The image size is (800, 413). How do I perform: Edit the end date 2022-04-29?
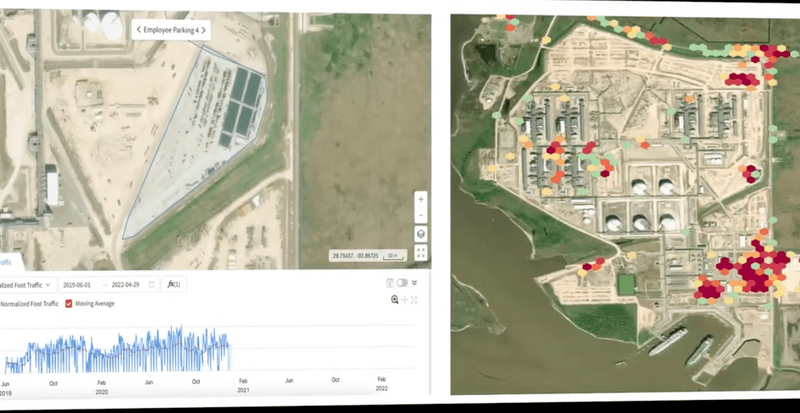click(125, 284)
